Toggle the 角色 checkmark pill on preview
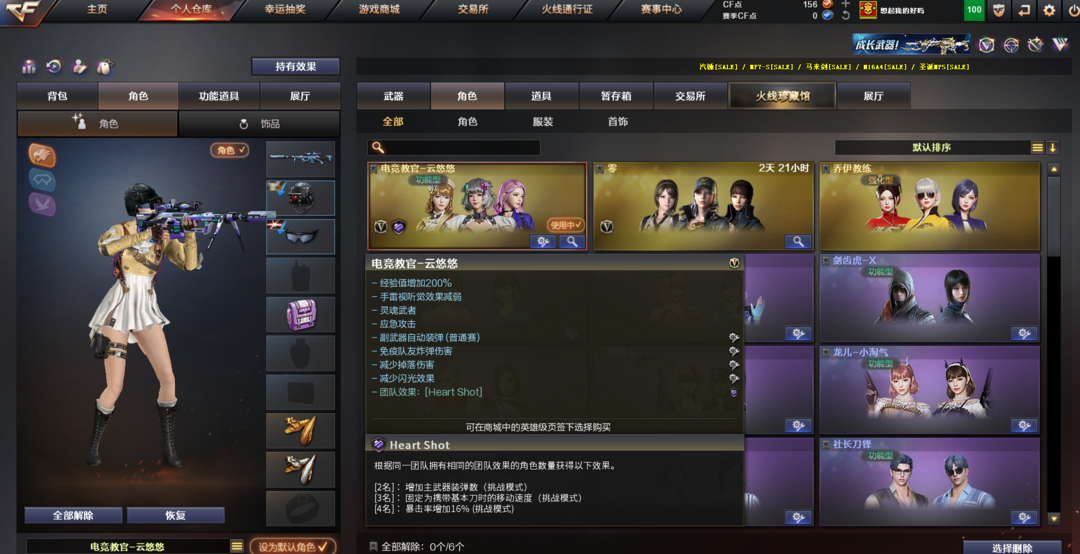The height and width of the screenshot is (554, 1080). (x=229, y=150)
